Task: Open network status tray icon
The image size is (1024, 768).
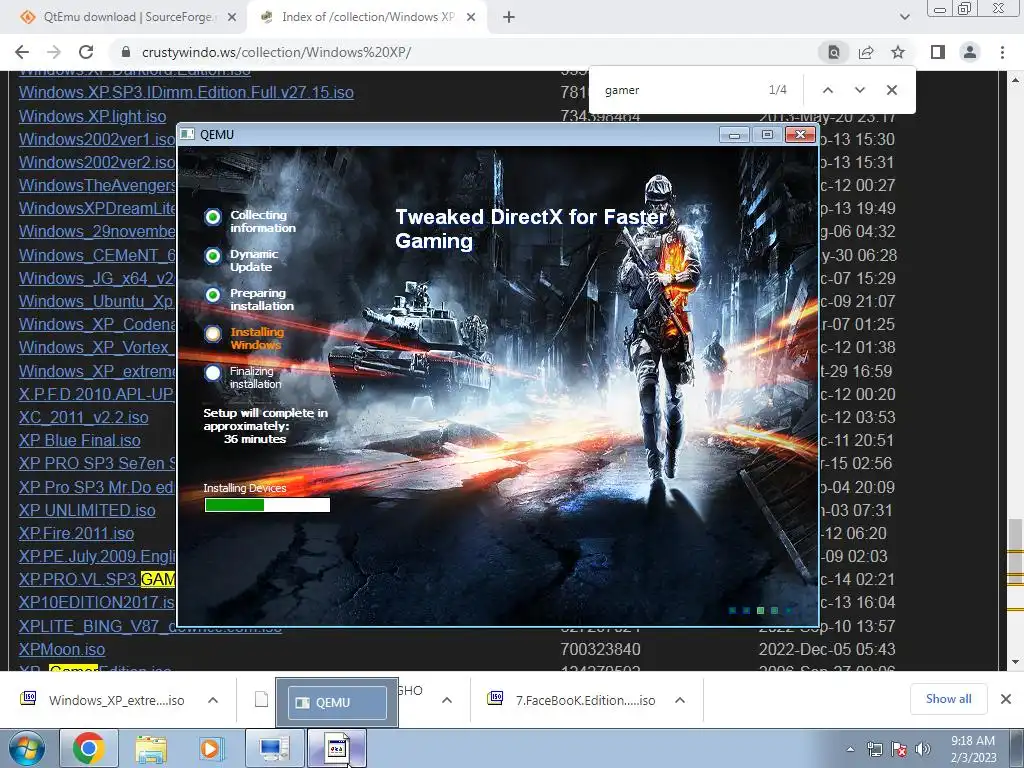Action: [x=874, y=749]
